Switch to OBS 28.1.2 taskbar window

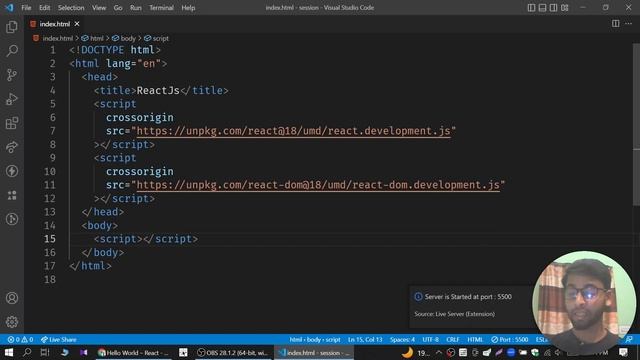tap(233, 352)
